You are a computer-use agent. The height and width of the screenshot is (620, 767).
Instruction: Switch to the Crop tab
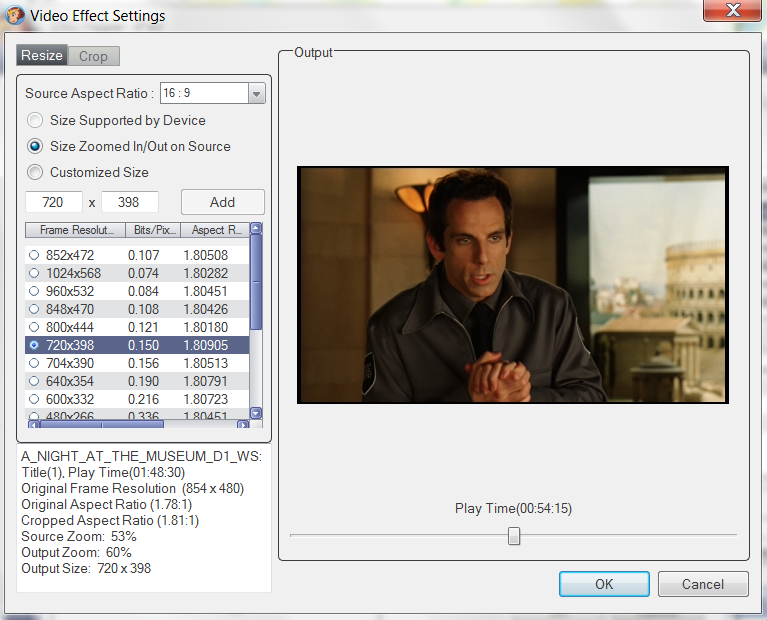pyautogui.click(x=93, y=56)
